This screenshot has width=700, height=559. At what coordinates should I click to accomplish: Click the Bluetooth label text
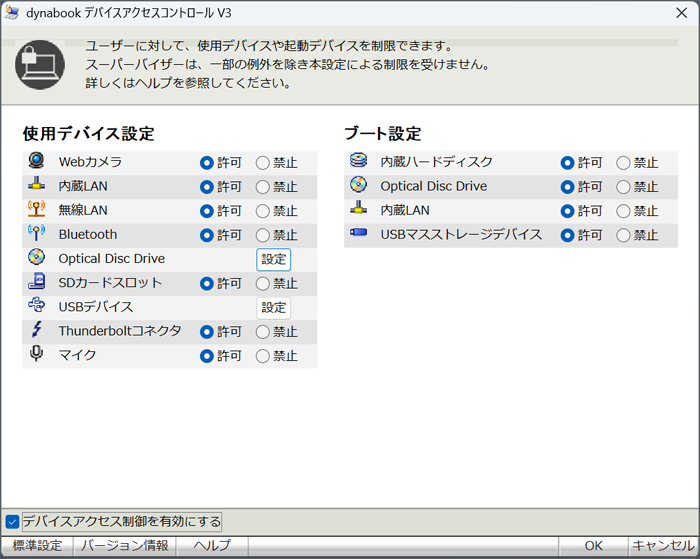[x=88, y=234]
